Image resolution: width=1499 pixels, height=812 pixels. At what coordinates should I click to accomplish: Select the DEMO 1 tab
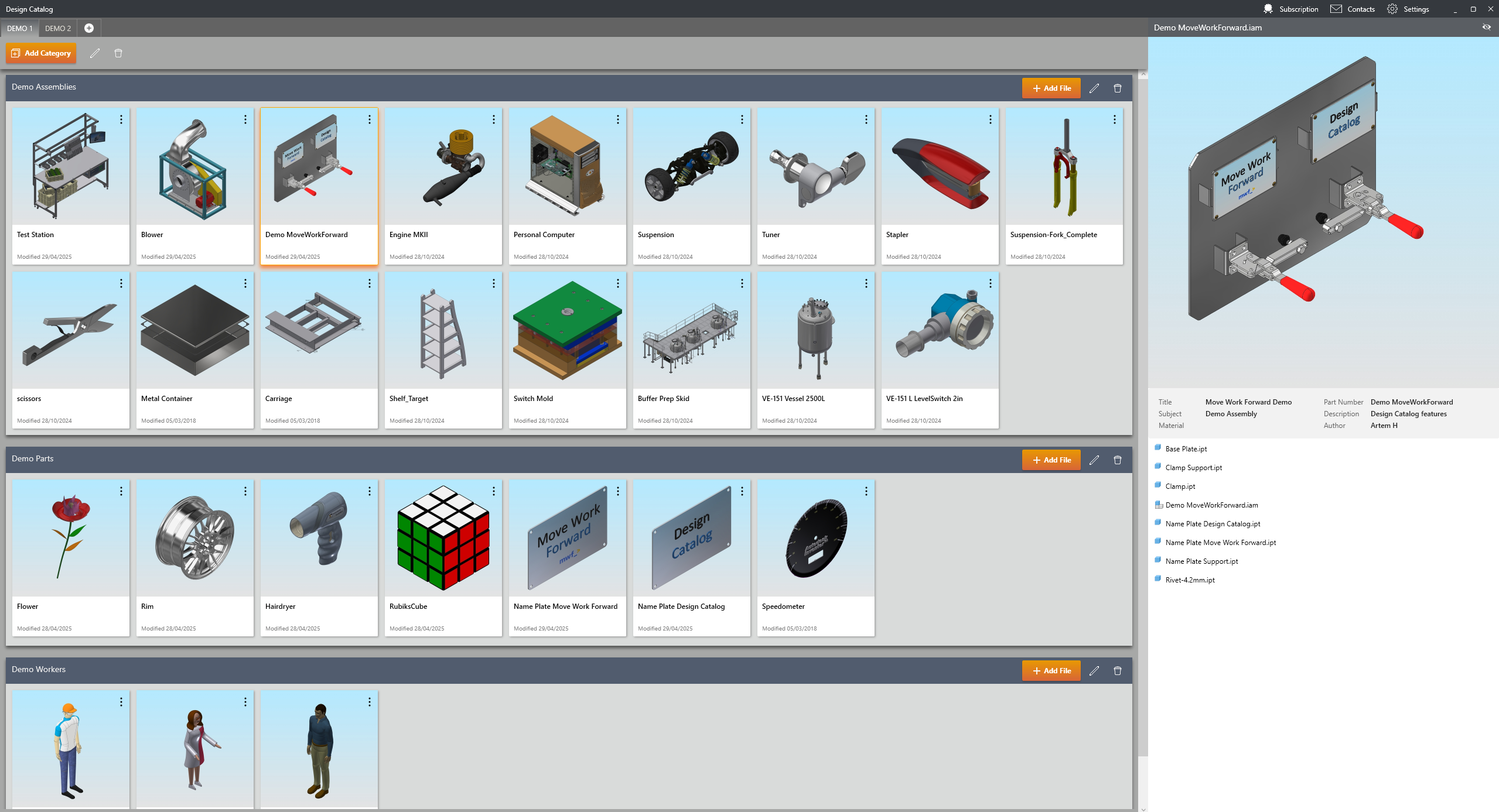(x=19, y=28)
